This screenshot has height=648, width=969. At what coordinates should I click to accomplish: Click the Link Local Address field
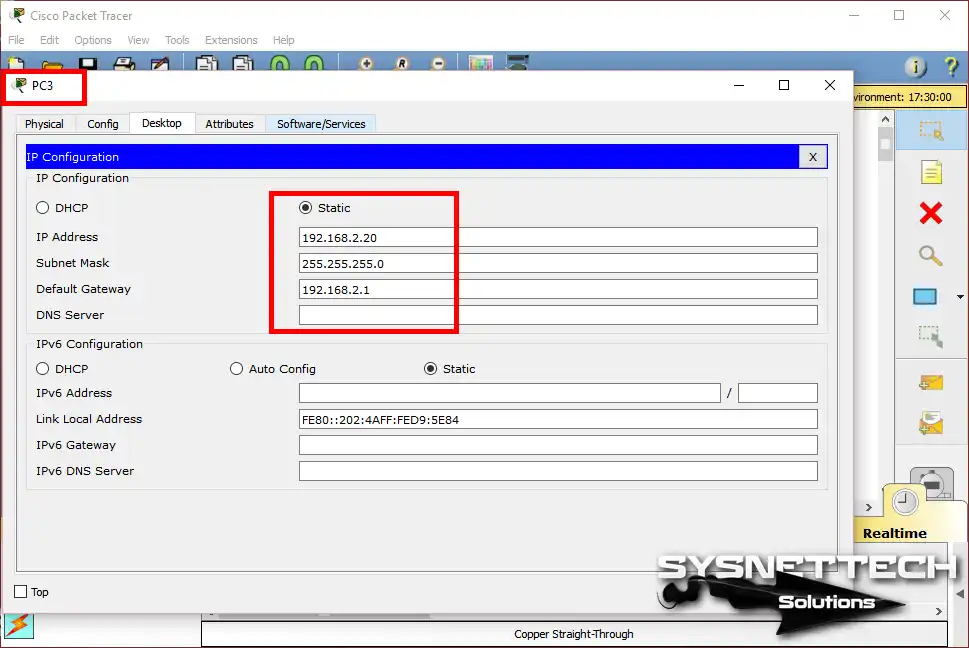coord(558,419)
